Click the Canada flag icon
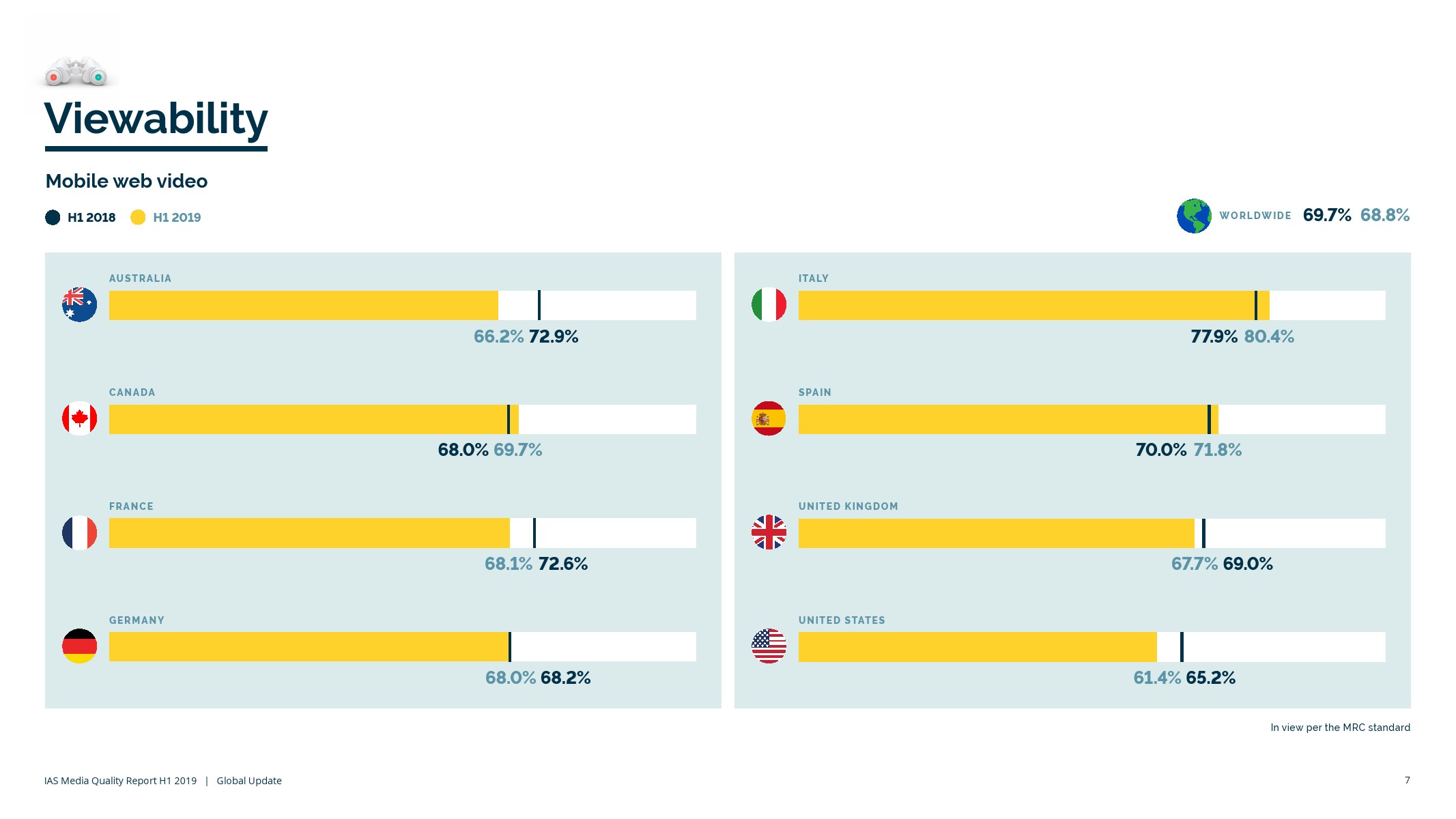Image resolution: width=1456 pixels, height=819 pixels. pyautogui.click(x=79, y=418)
